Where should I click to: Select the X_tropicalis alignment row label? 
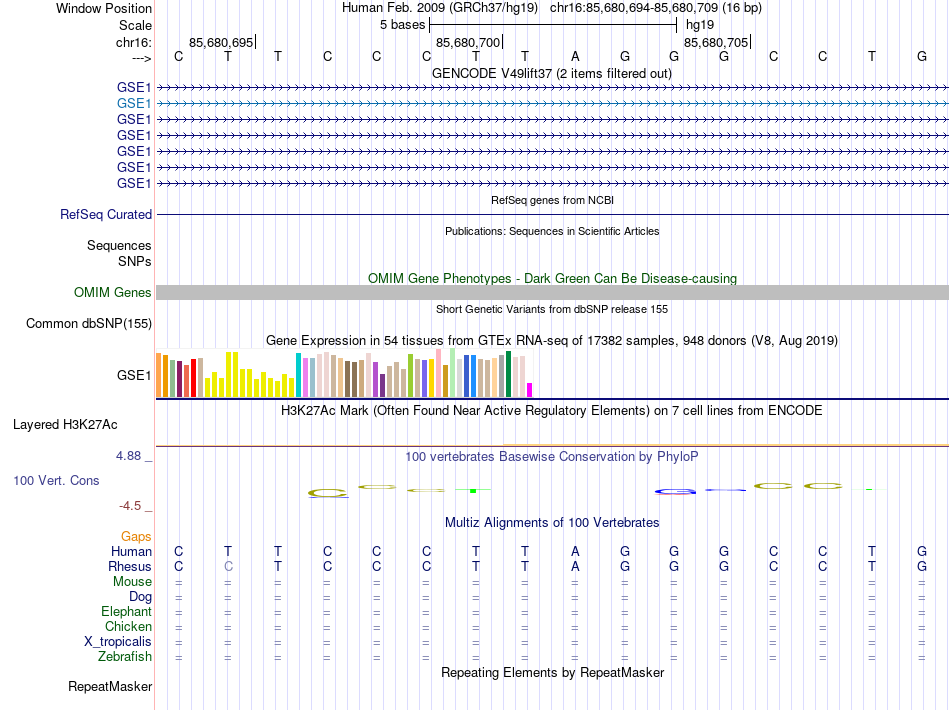(118, 642)
